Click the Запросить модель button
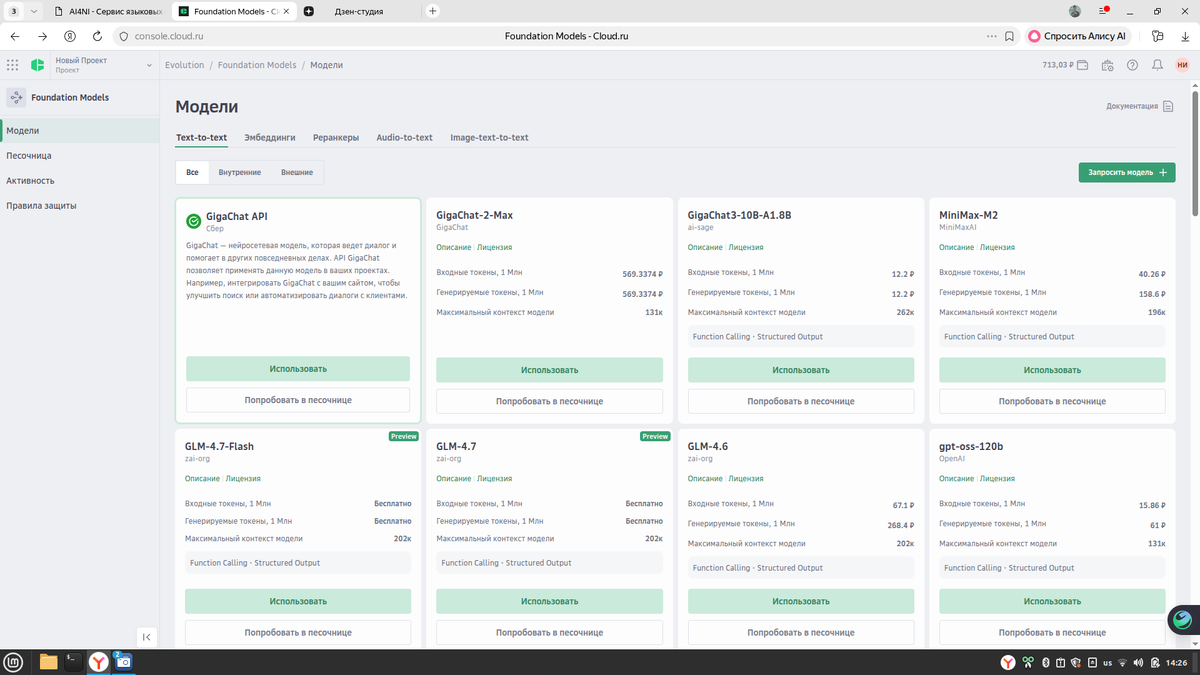1200x675 pixels. click(1127, 172)
